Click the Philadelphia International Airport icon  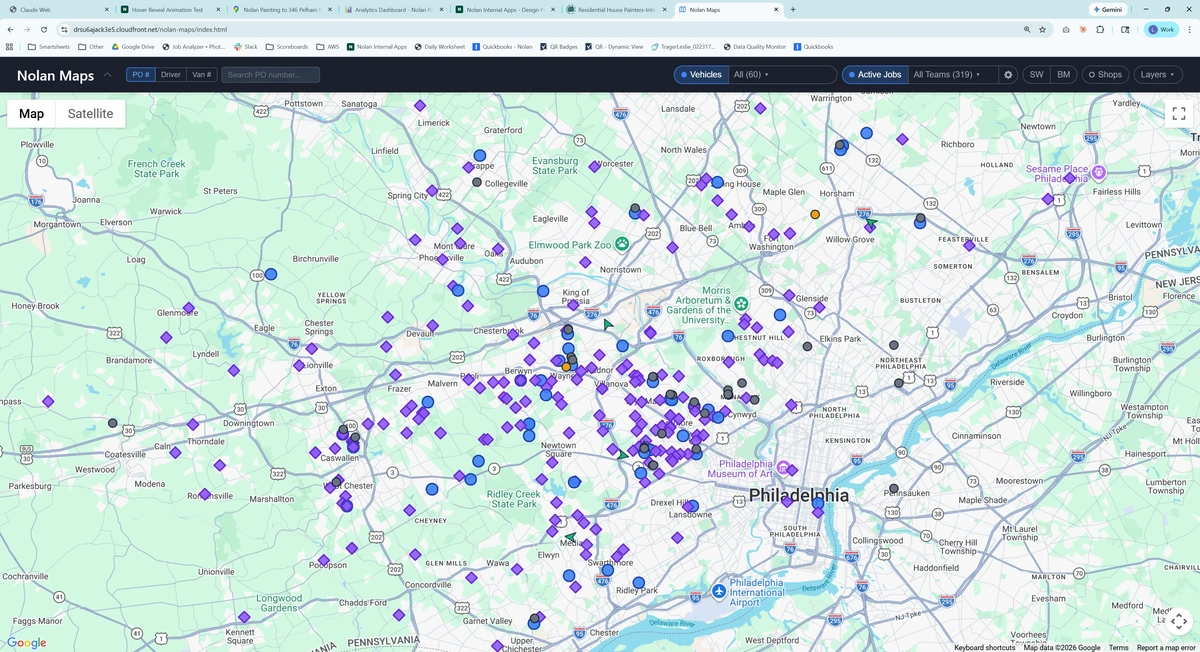[719, 592]
